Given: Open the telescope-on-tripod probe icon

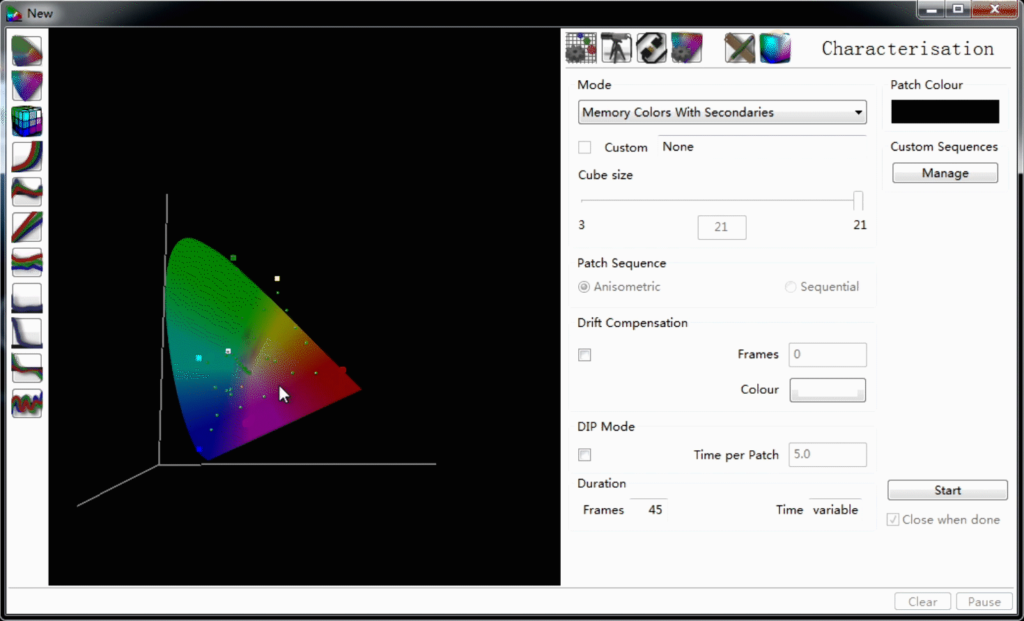Looking at the screenshot, I should [616, 48].
